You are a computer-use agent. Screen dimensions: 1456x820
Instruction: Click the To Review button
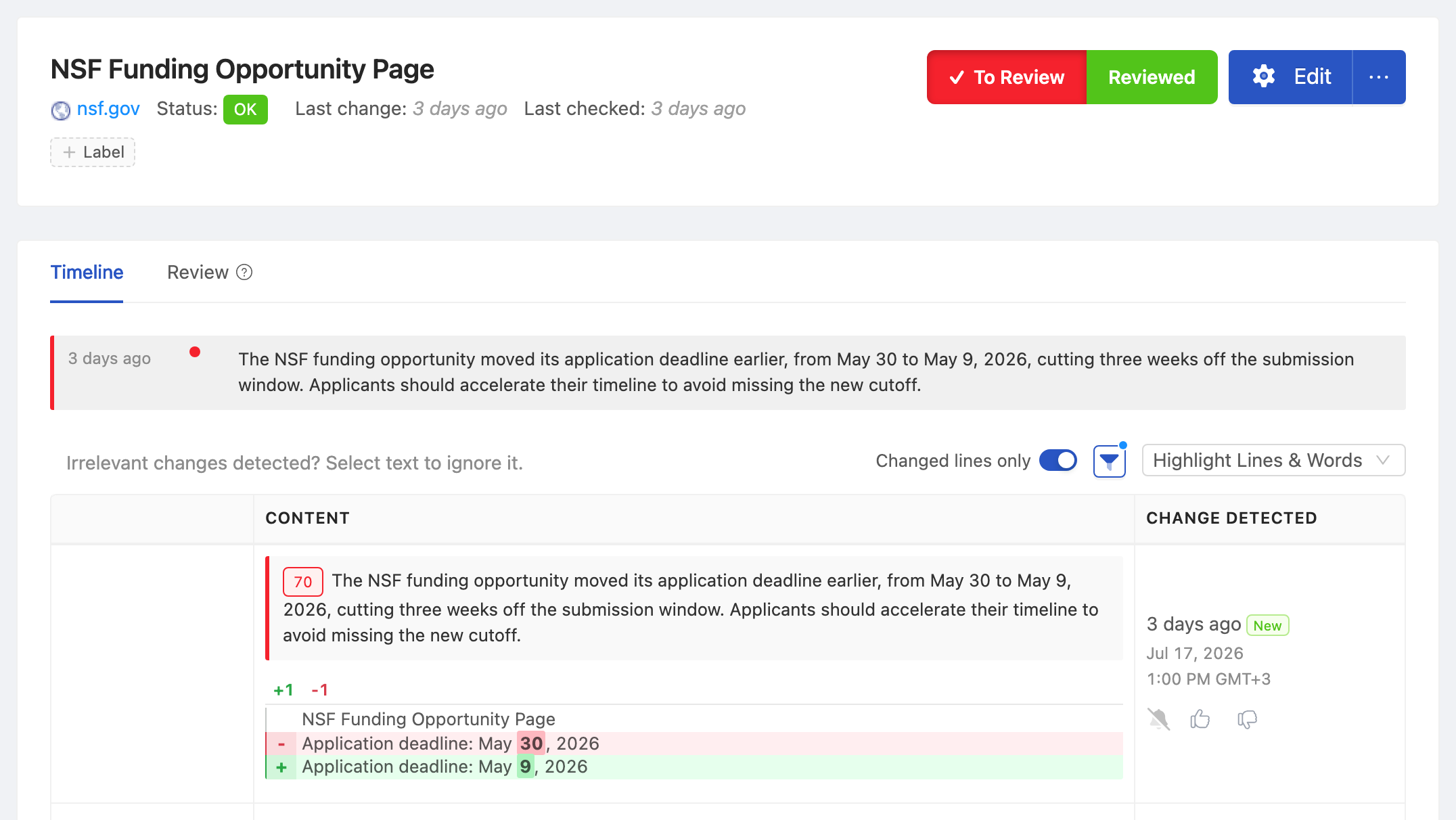pyautogui.click(x=1006, y=77)
